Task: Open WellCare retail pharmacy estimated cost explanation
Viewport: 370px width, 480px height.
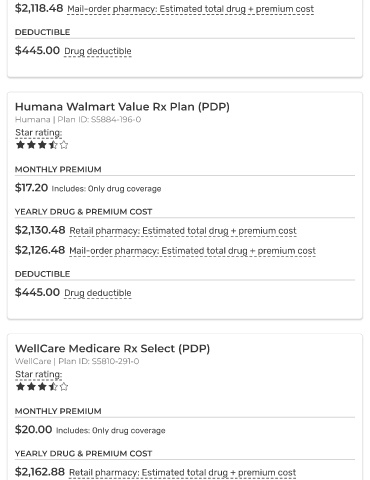Action: click(182, 473)
